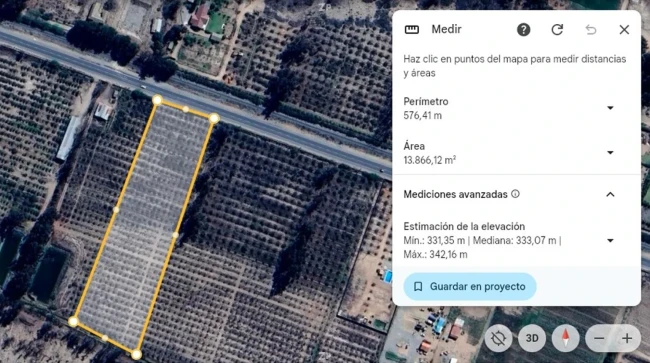The image size is (650, 363).
Task: Open the elevation estimate units dropdown
Action: click(x=610, y=240)
